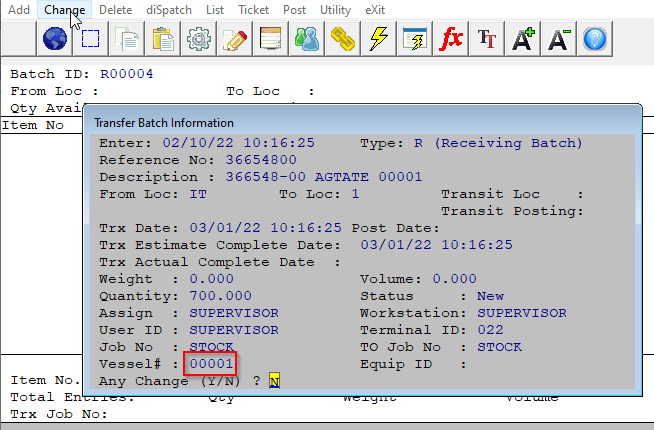Open settings with the gear icon
This screenshot has width=654, height=430.
click(x=199, y=40)
